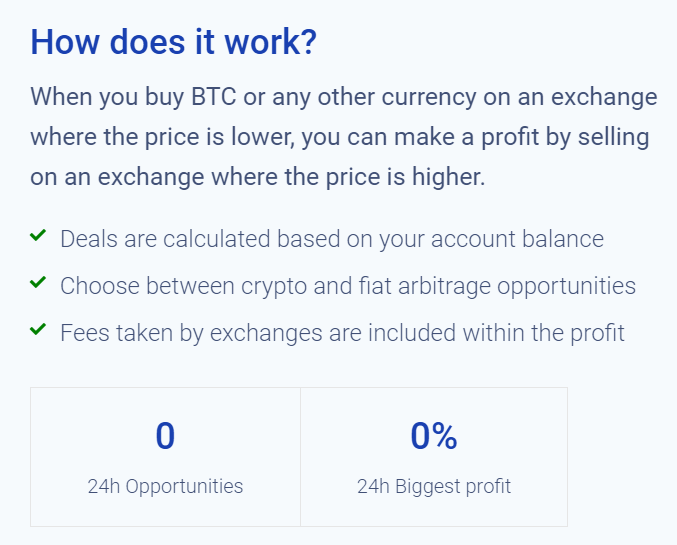
Task: Click the word 'exchange' ending the first paragraph line
Action: coord(604,98)
